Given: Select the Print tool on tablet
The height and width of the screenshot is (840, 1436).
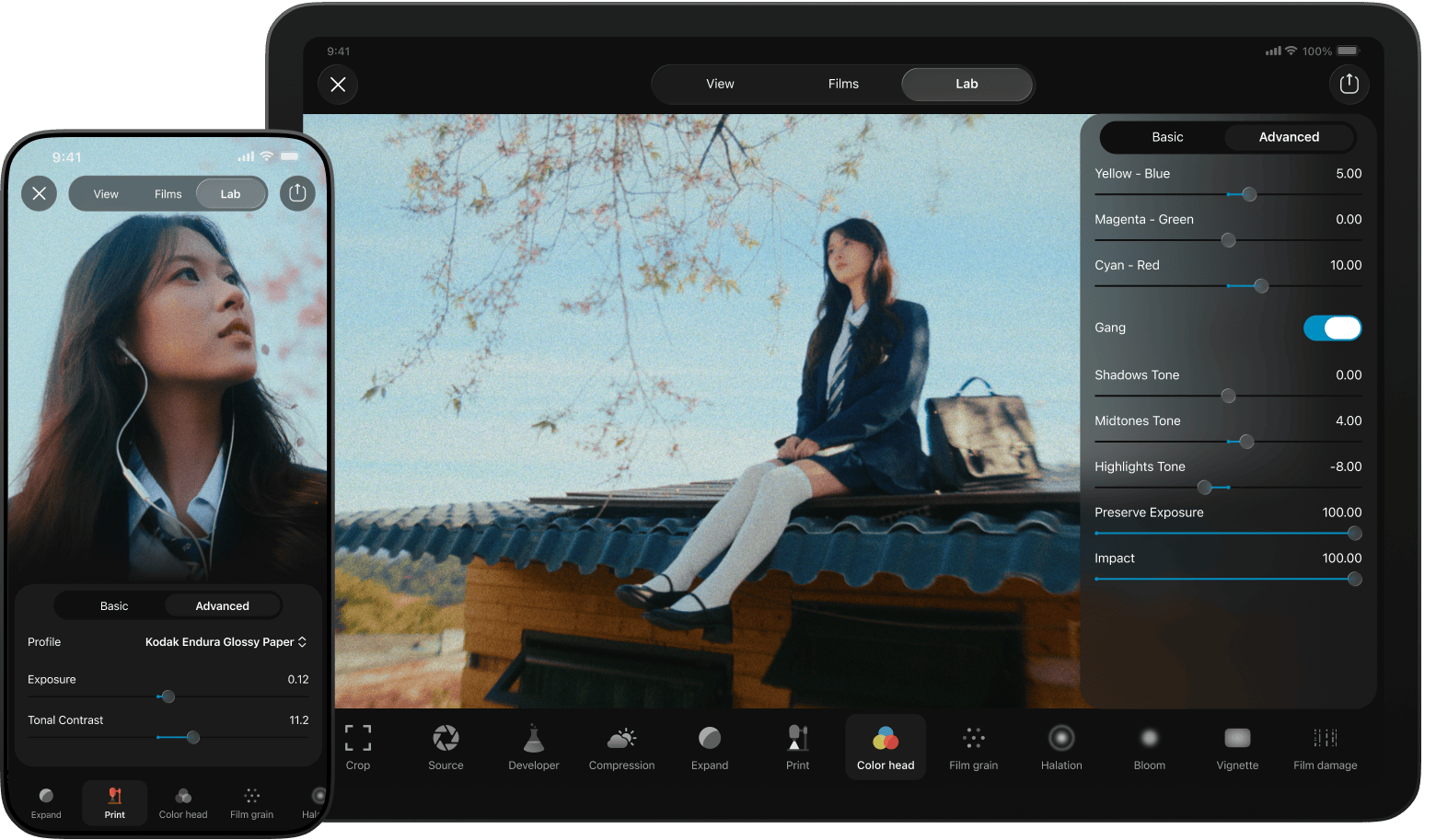Looking at the screenshot, I should coord(798,746).
